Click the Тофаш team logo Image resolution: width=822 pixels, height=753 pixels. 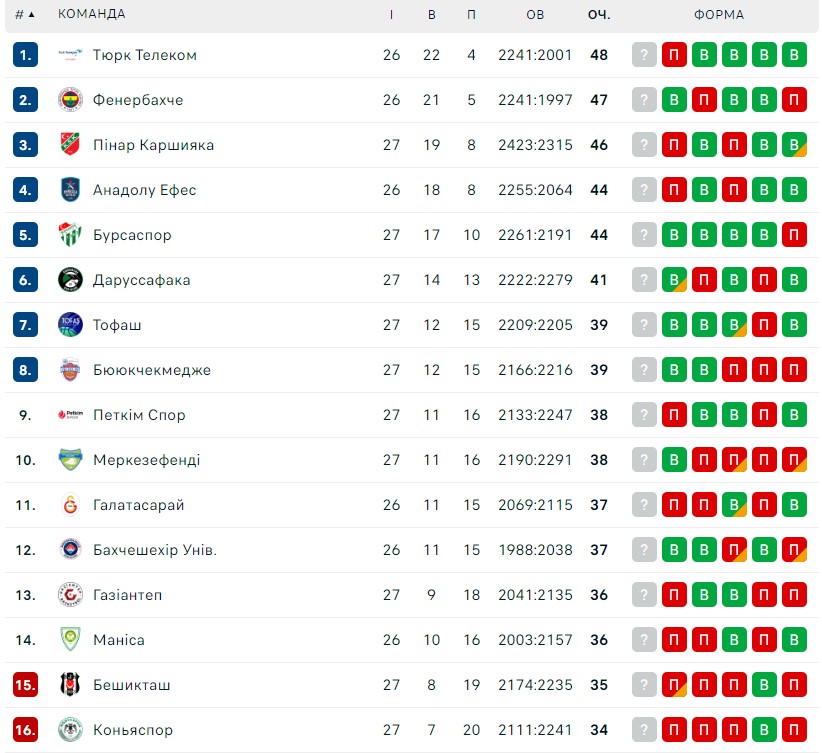(70, 325)
